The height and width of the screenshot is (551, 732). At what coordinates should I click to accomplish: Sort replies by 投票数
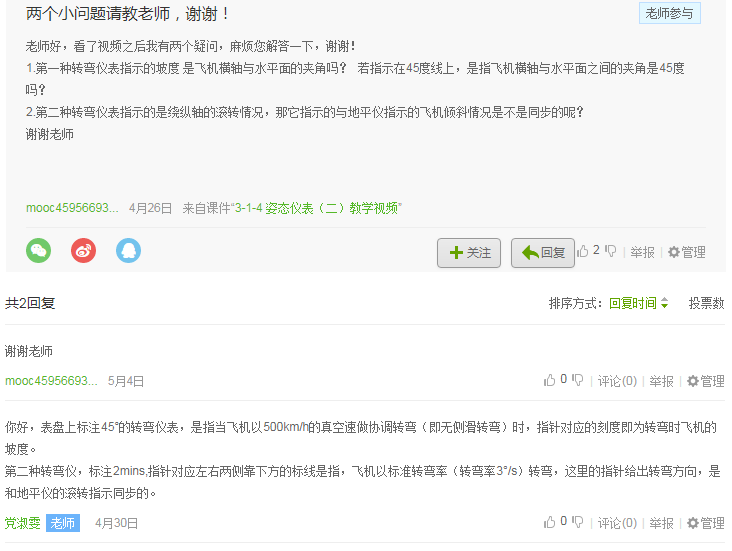click(706, 303)
